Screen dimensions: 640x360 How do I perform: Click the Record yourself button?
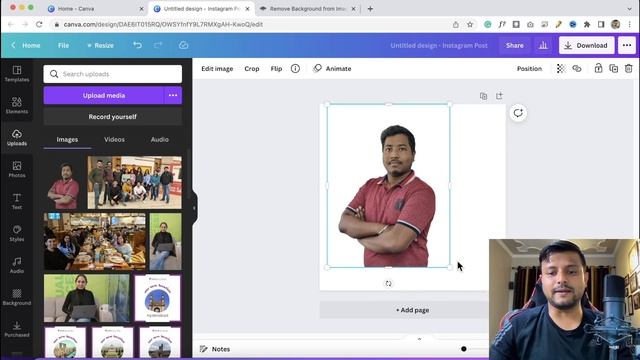coord(113,117)
